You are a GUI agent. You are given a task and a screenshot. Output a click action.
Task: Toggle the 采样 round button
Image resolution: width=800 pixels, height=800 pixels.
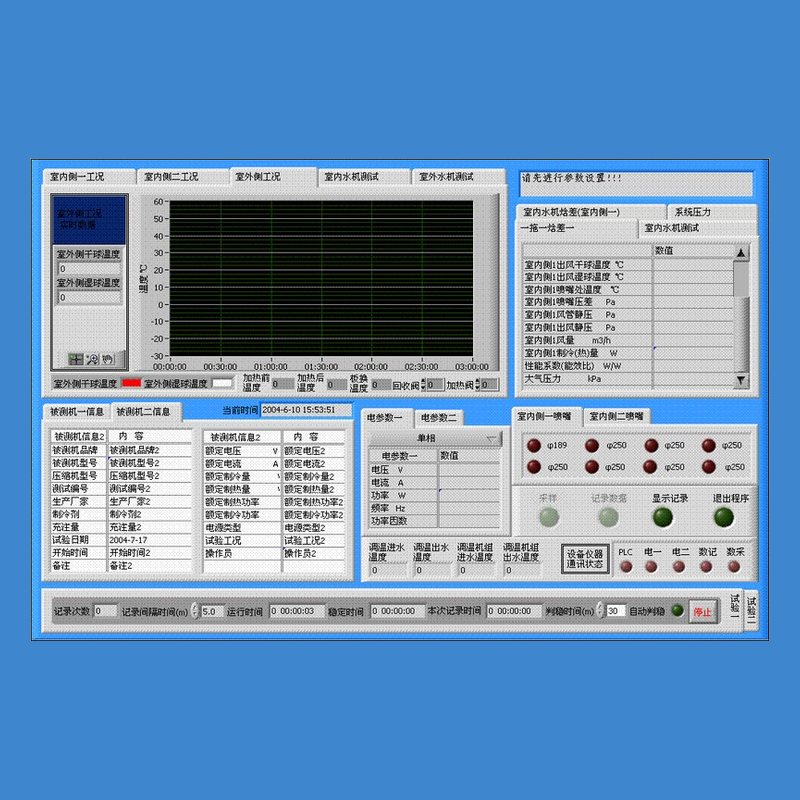549,517
